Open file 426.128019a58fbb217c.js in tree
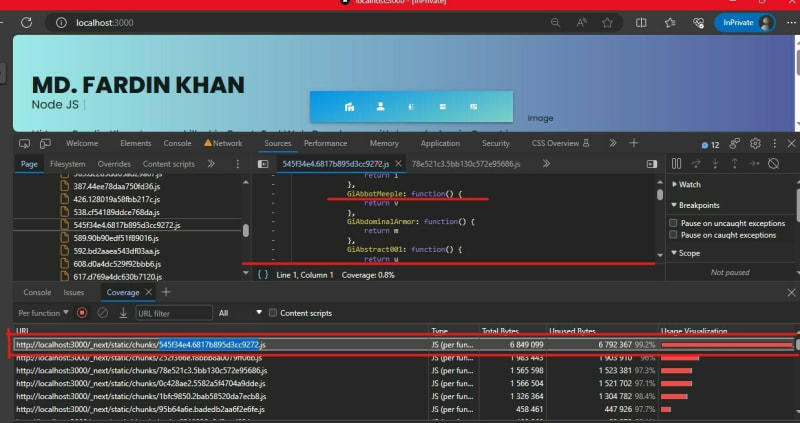800x423 pixels. click(116, 199)
